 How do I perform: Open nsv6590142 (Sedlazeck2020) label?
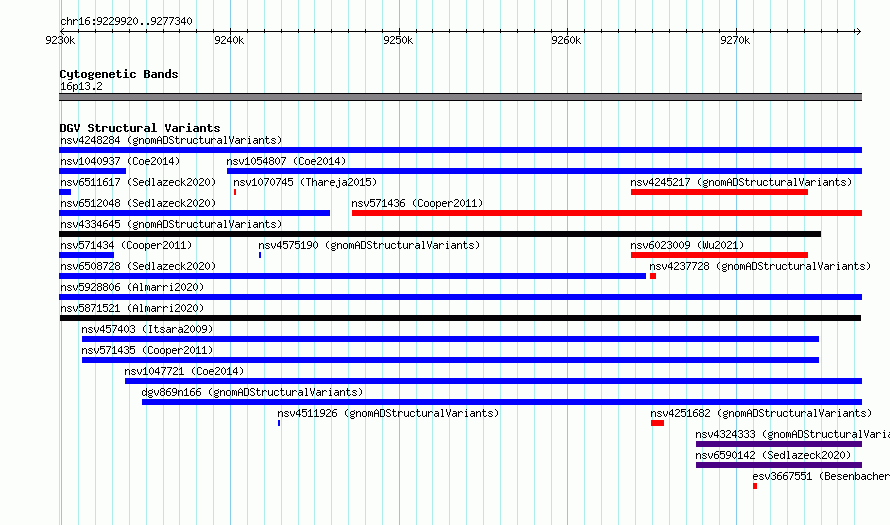(x=773, y=455)
